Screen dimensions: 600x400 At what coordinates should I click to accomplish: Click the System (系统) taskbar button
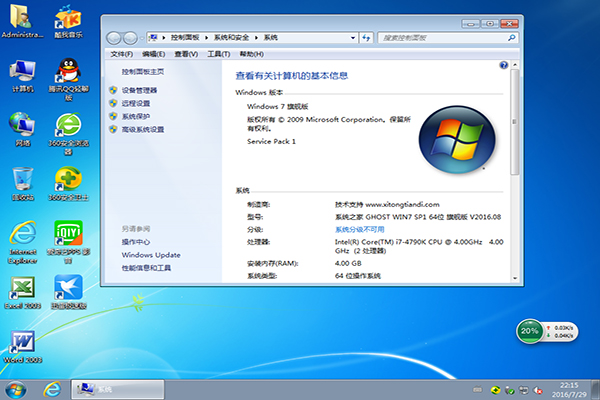tap(118, 390)
